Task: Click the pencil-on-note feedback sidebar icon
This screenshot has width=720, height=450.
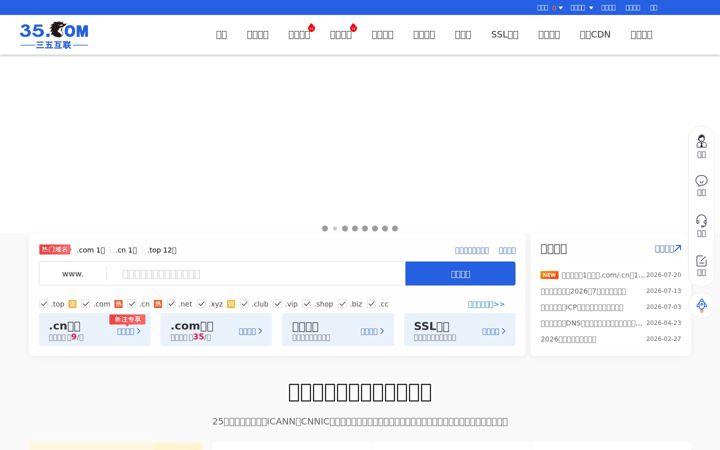Action: tap(701, 261)
